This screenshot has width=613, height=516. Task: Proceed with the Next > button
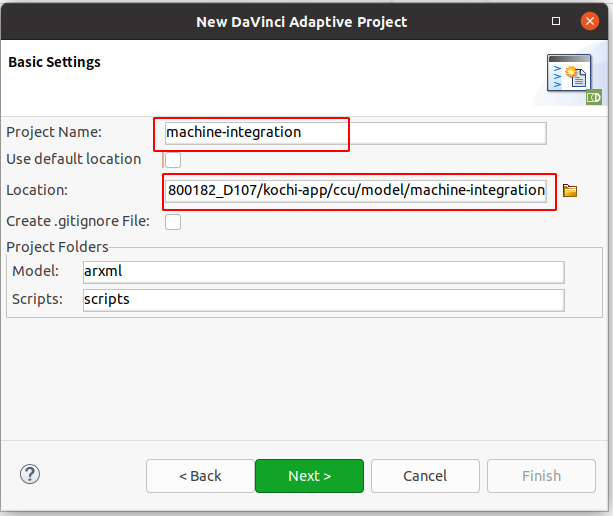point(309,476)
